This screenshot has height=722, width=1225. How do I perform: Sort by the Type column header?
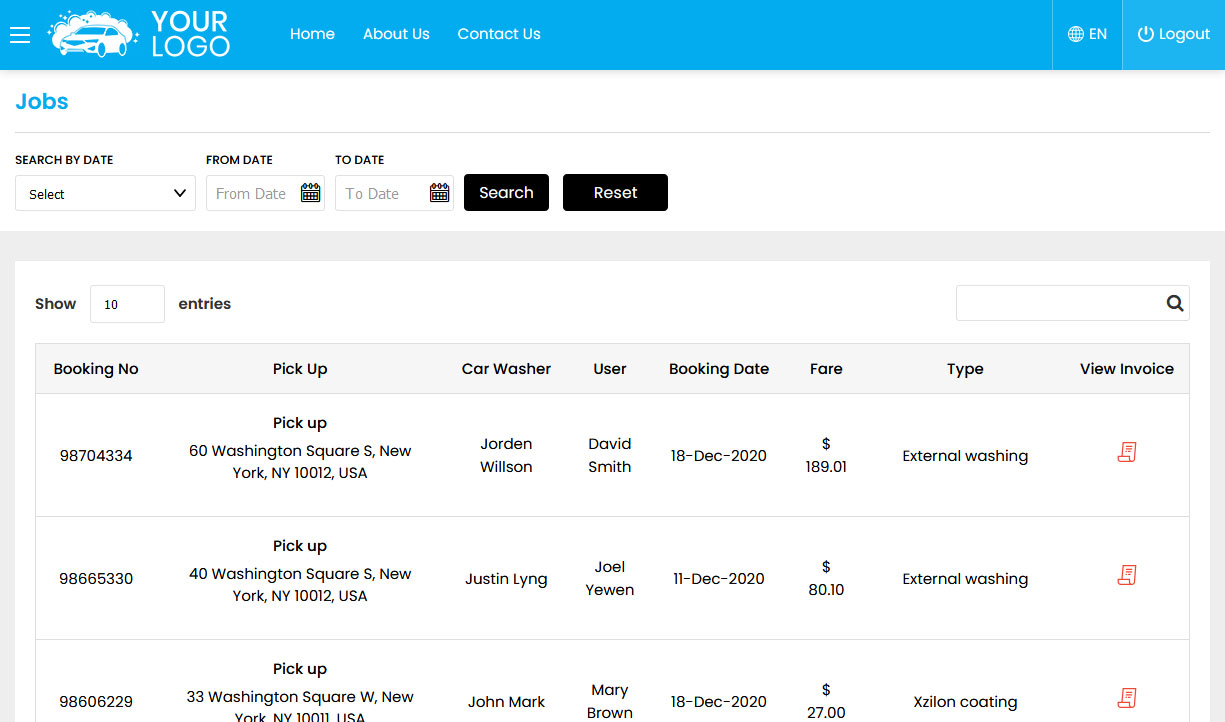pyautogui.click(x=965, y=369)
